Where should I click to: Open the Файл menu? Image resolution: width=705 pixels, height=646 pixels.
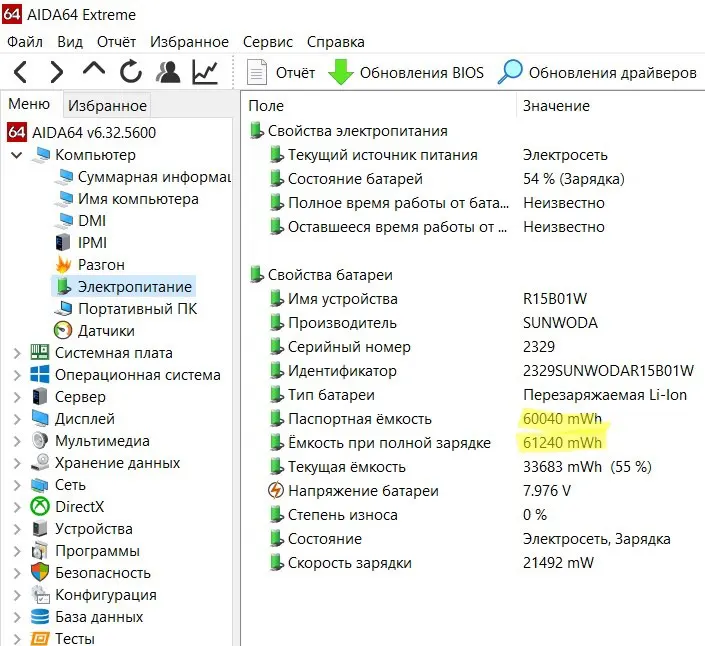tap(25, 42)
